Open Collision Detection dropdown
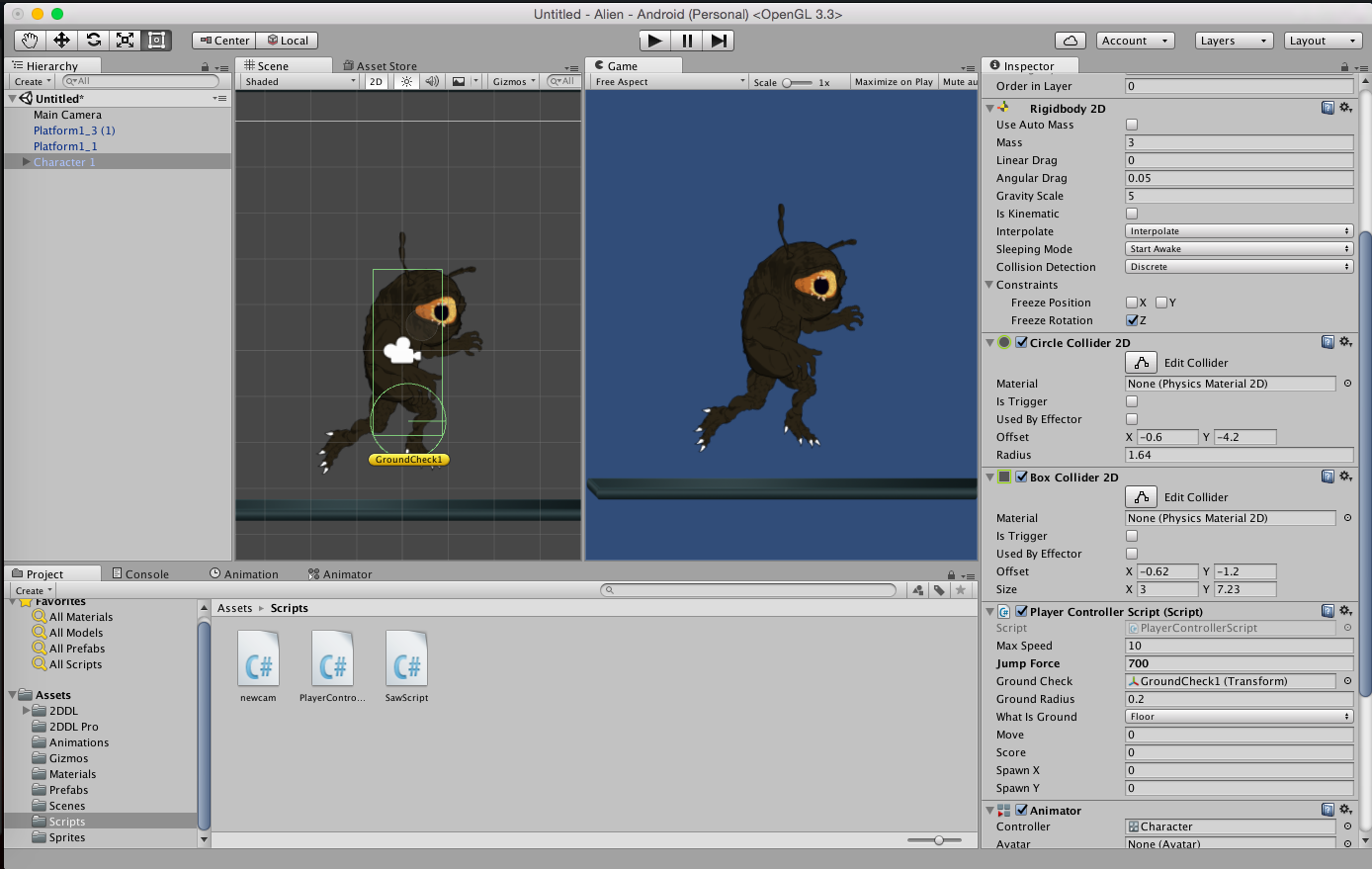 tap(1239, 267)
